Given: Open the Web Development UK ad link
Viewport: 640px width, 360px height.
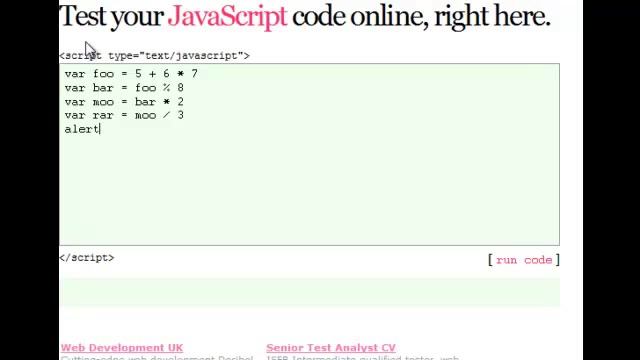Looking at the screenshot, I should [122, 348].
